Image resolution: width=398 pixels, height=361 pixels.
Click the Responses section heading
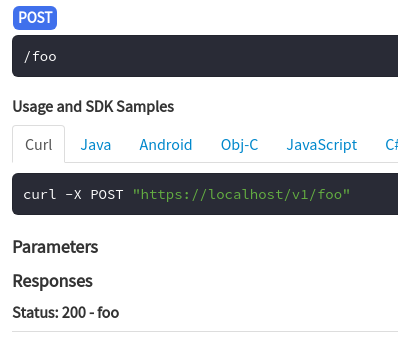pyautogui.click(x=53, y=281)
